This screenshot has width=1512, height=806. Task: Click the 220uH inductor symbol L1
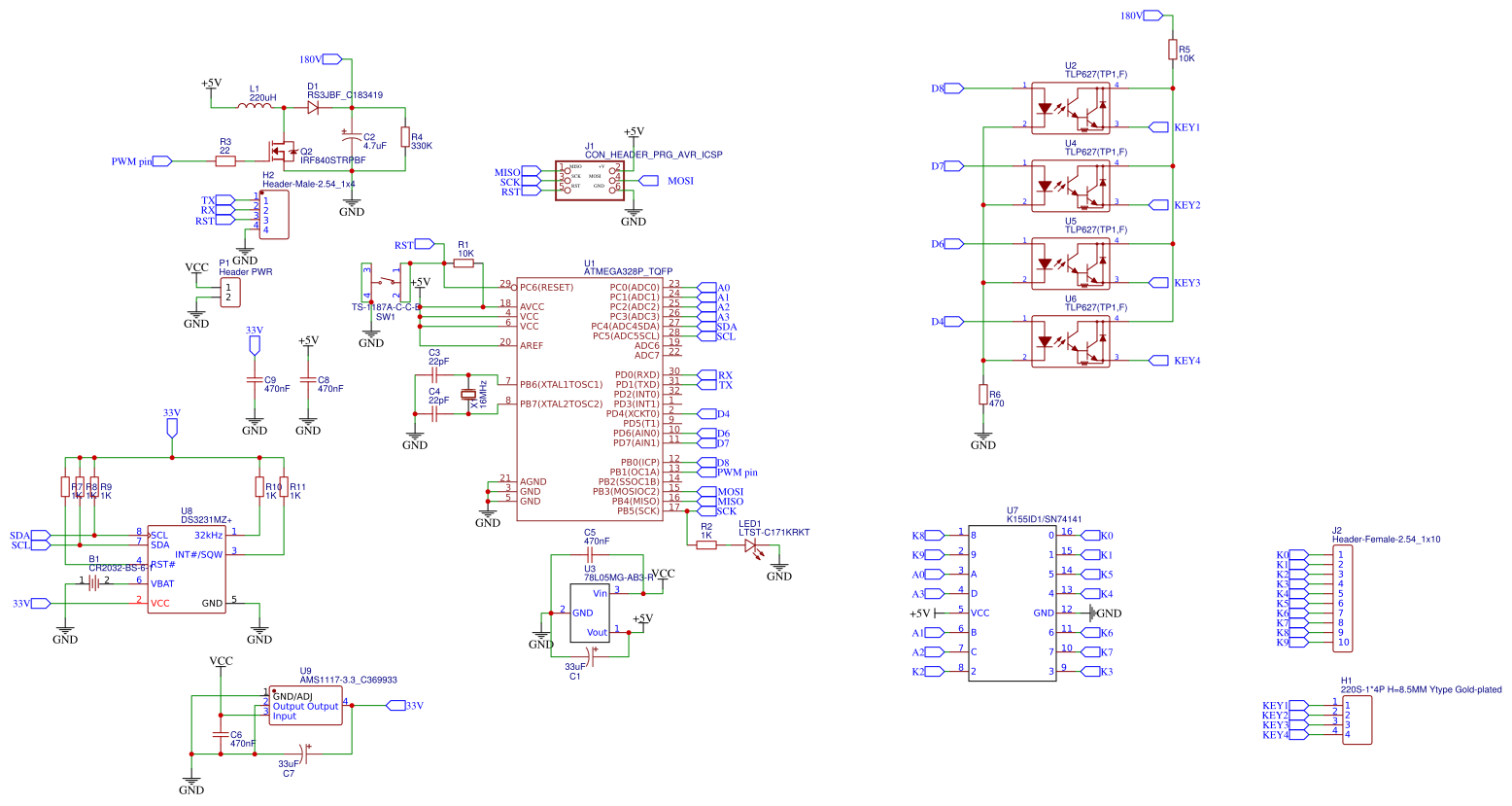(255, 107)
